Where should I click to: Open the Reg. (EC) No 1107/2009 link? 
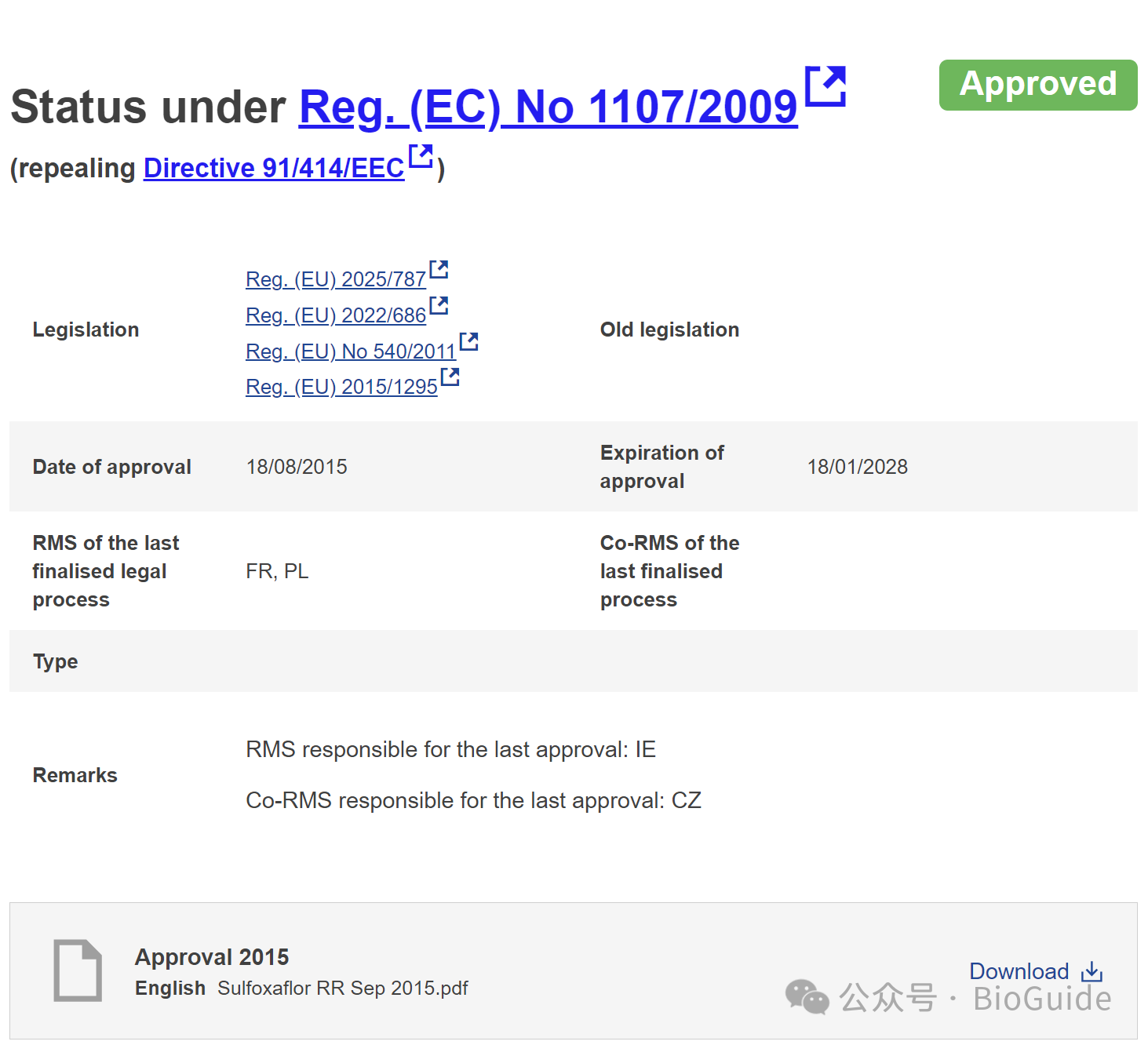[548, 107]
